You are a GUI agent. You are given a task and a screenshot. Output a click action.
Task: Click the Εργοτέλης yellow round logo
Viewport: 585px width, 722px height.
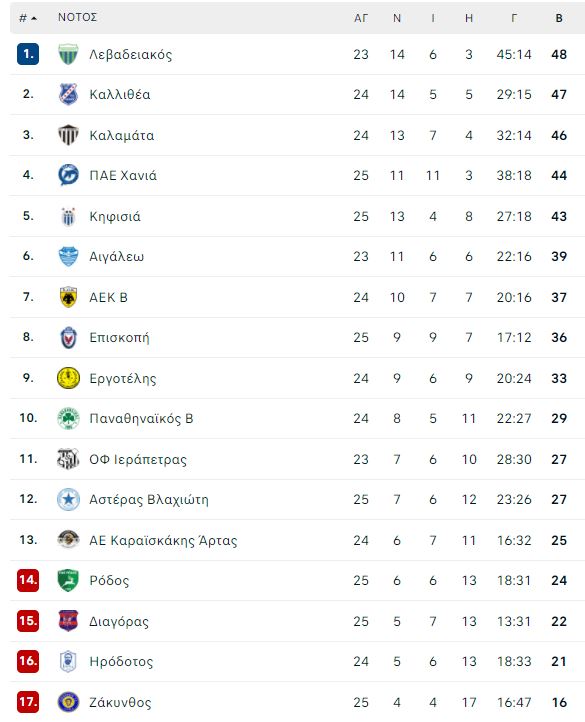68,378
